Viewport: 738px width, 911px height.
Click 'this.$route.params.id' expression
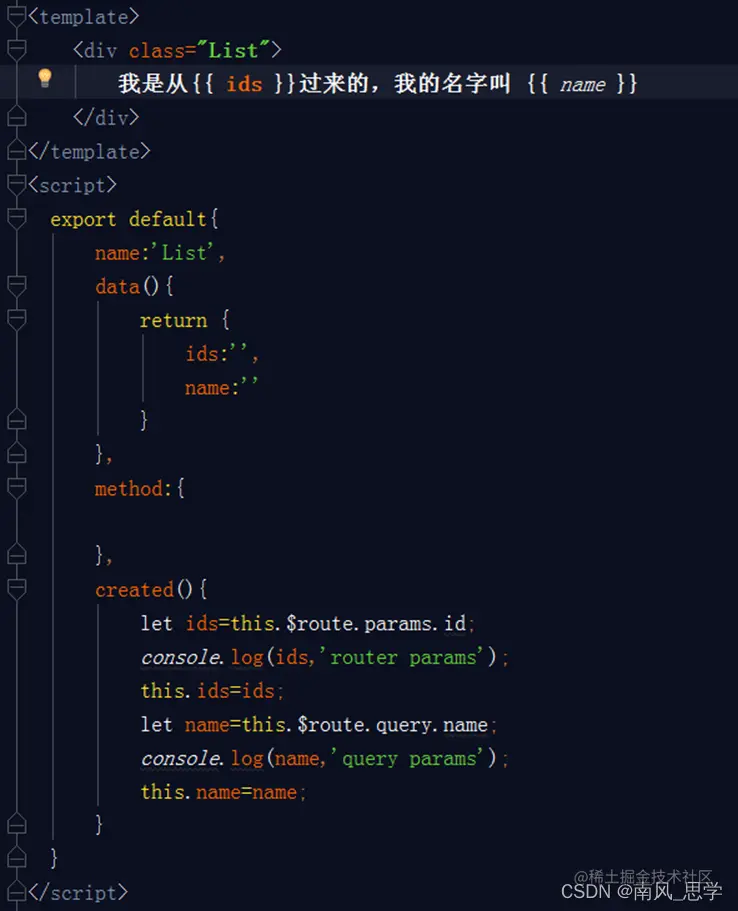pyautogui.click(x=349, y=623)
